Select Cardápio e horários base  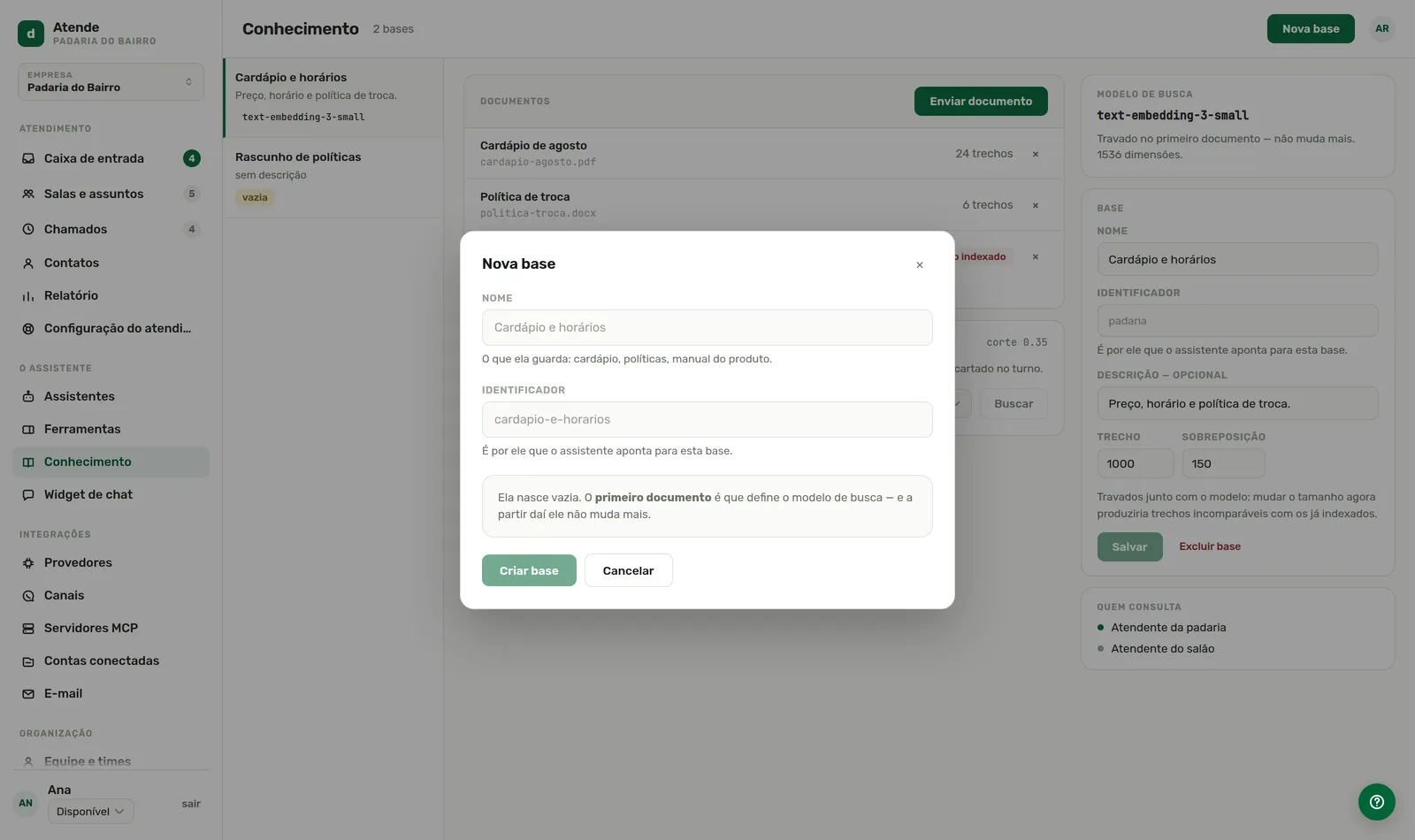[333, 97]
